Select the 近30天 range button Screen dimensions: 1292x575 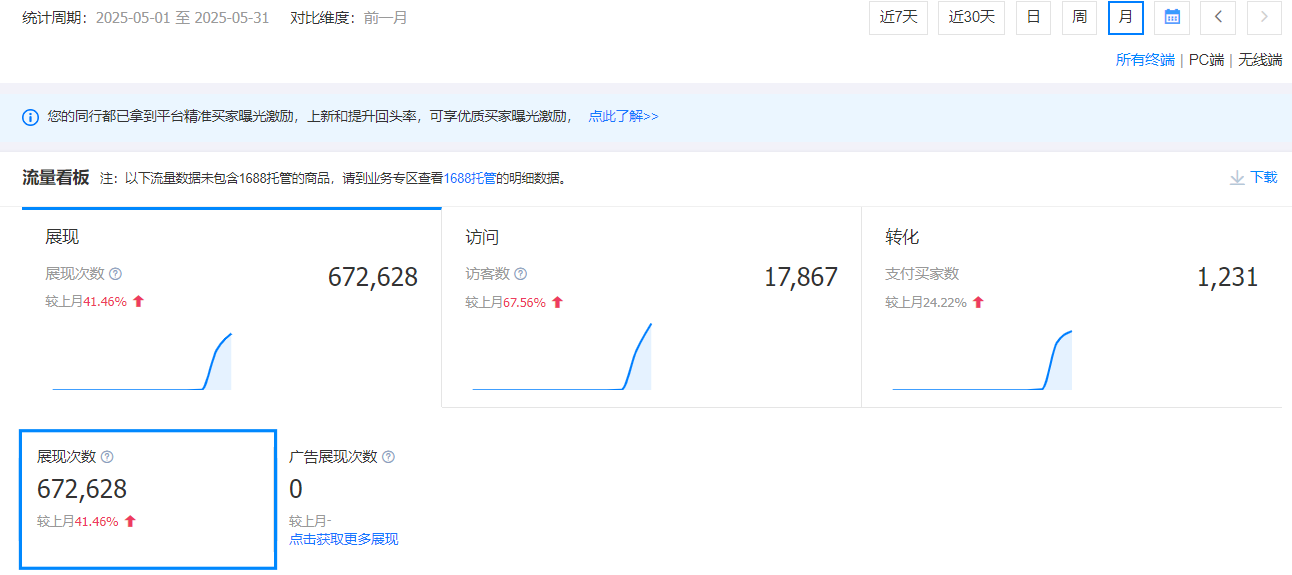click(x=971, y=17)
